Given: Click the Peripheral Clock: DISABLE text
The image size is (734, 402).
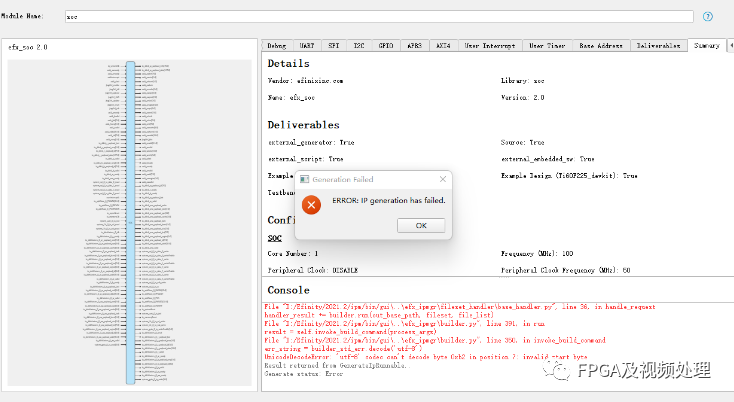Looking at the screenshot, I should point(313,270).
